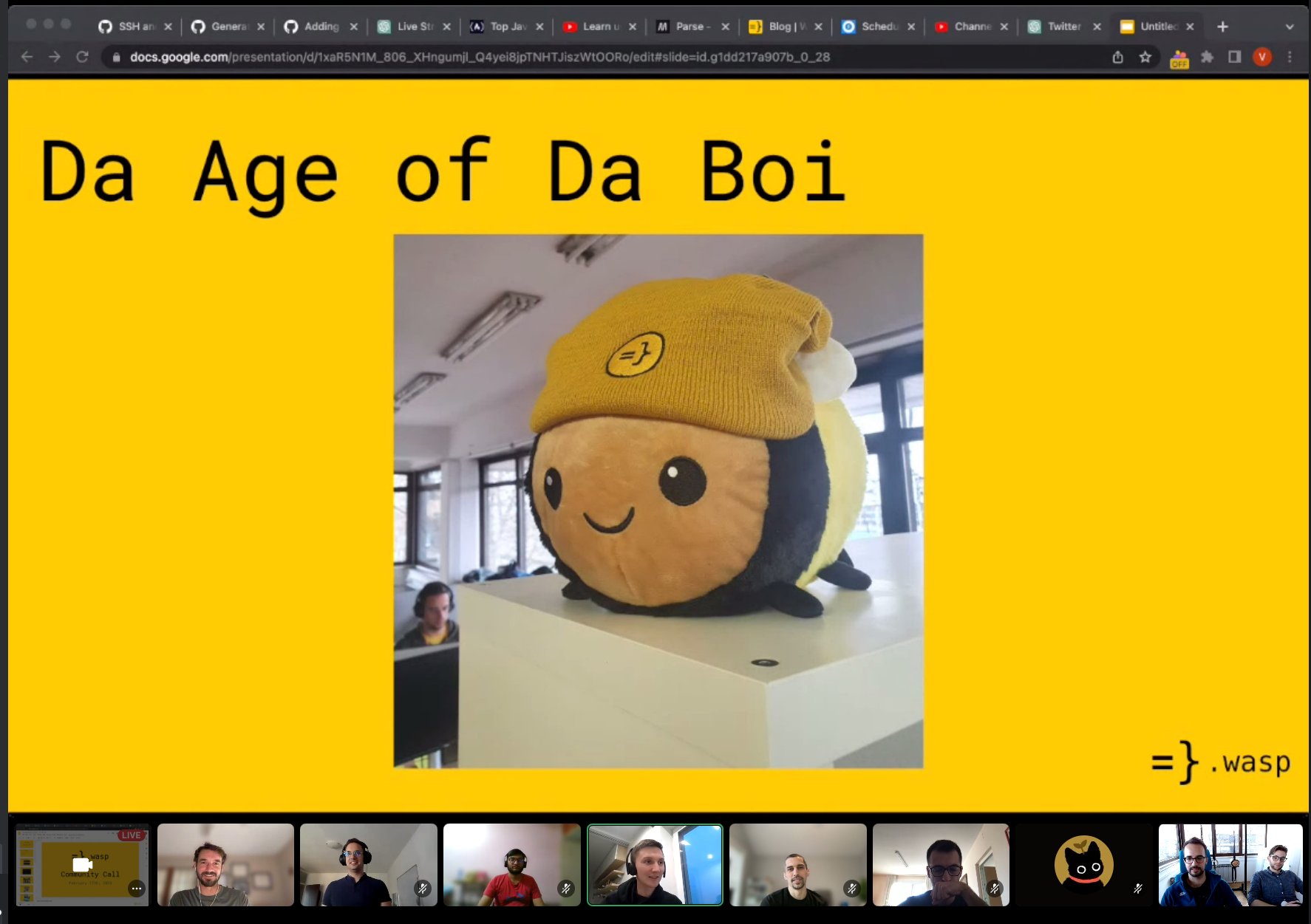The width and height of the screenshot is (1311, 924).
Task: Click the extension icon with OFF badge
Action: (1179, 58)
